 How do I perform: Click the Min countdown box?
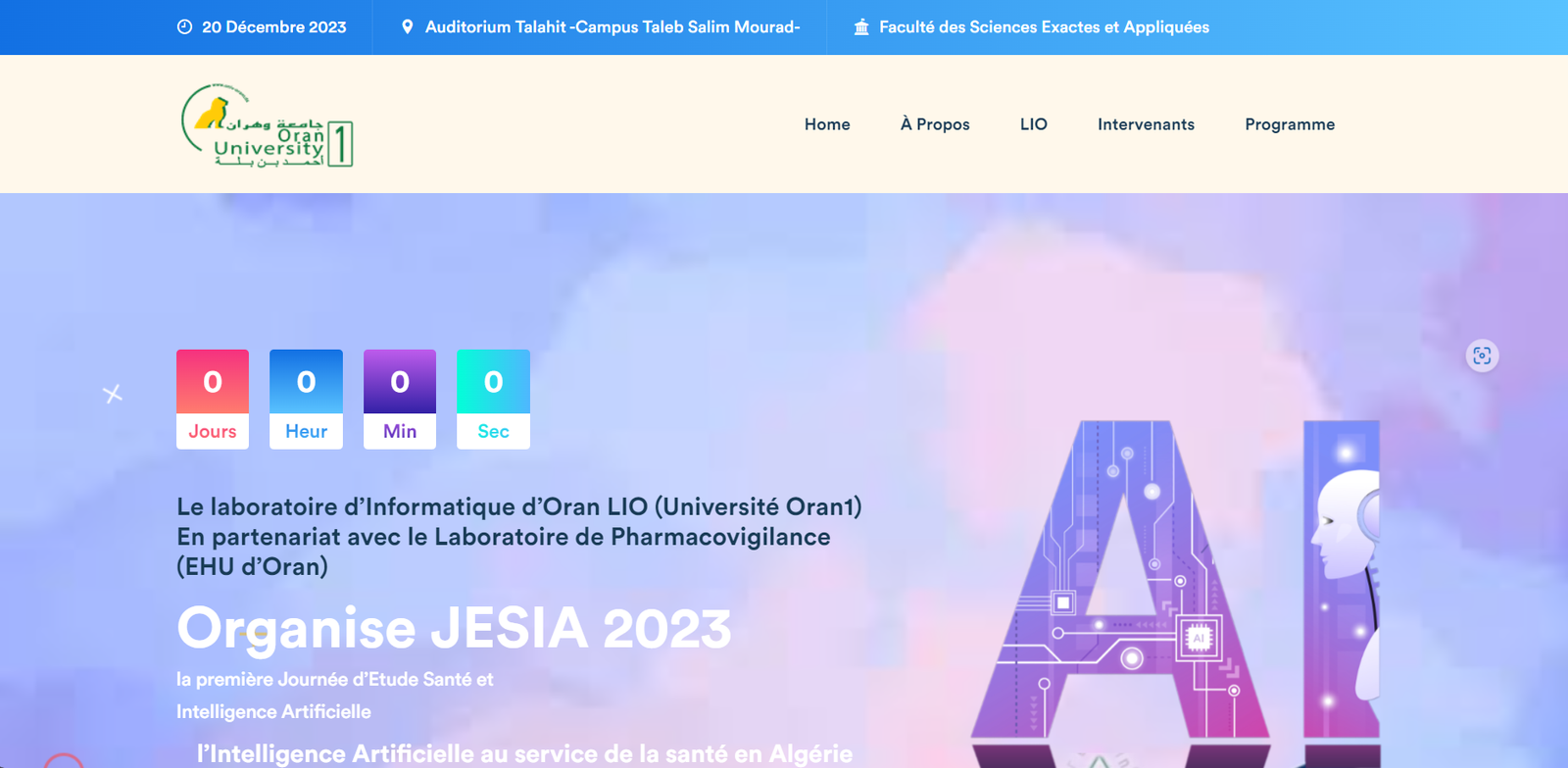coord(400,400)
